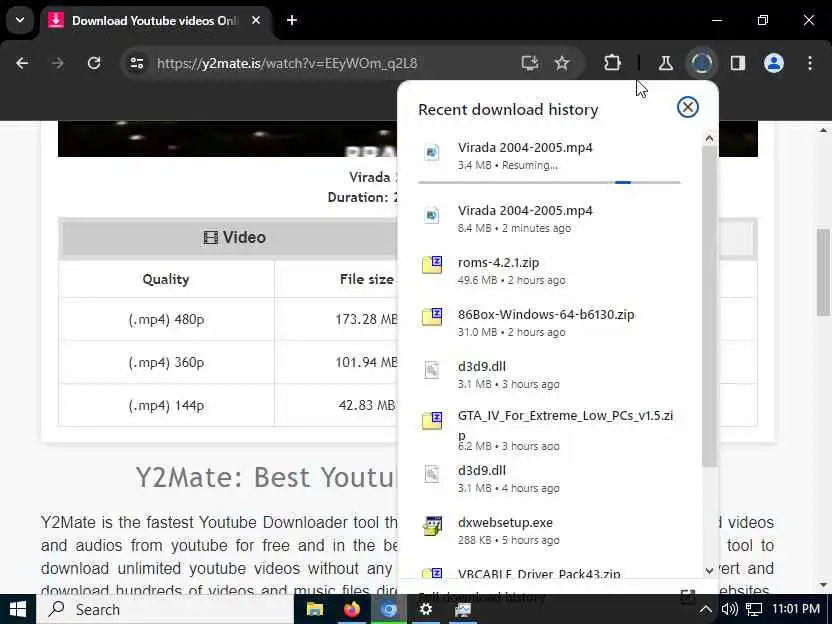832x624 pixels.
Task: Close the Download Youtube videos tab
Action: click(x=256, y=20)
